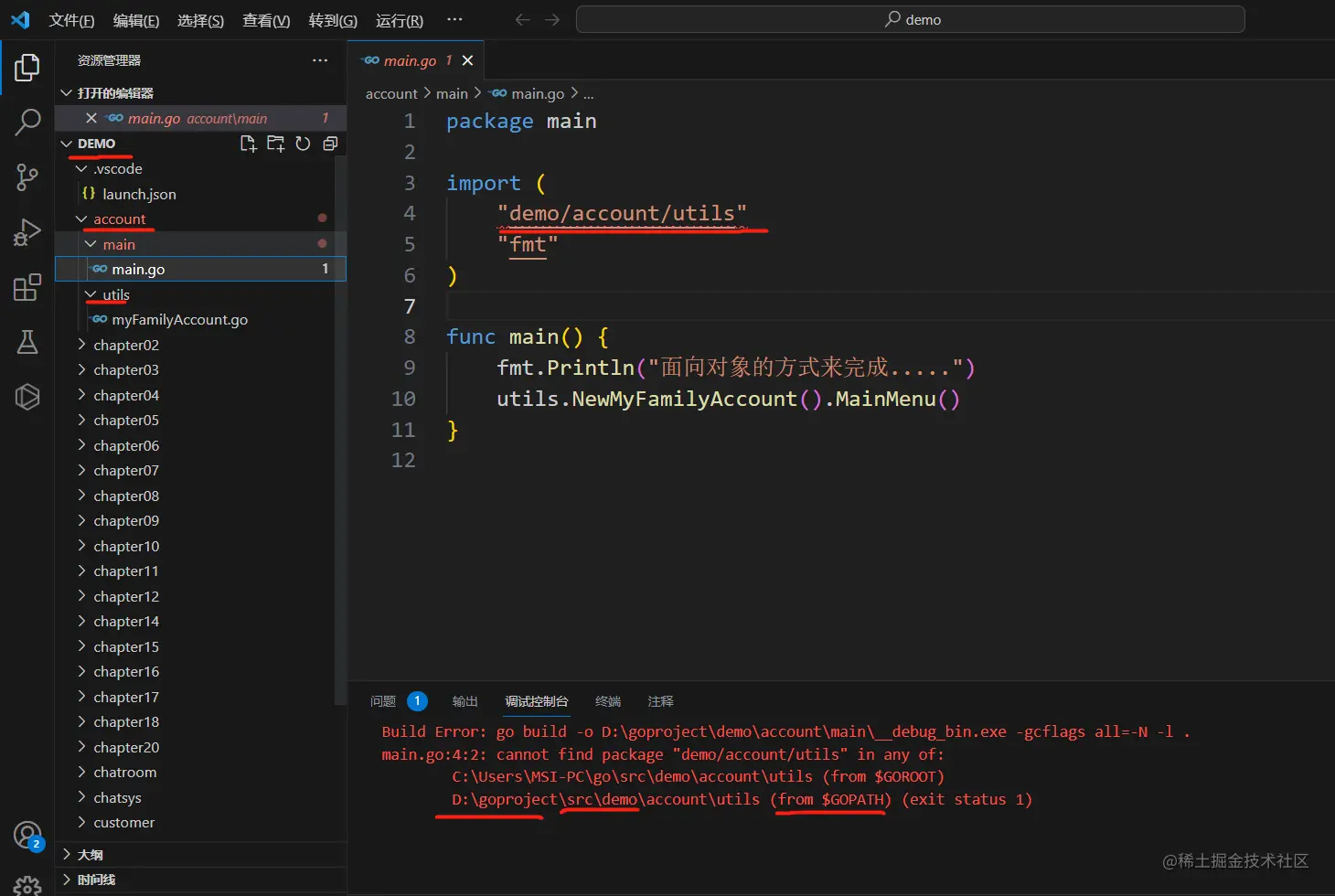The image size is (1335, 896).
Task: Open the Run and Debug view
Action: pyautogui.click(x=27, y=232)
